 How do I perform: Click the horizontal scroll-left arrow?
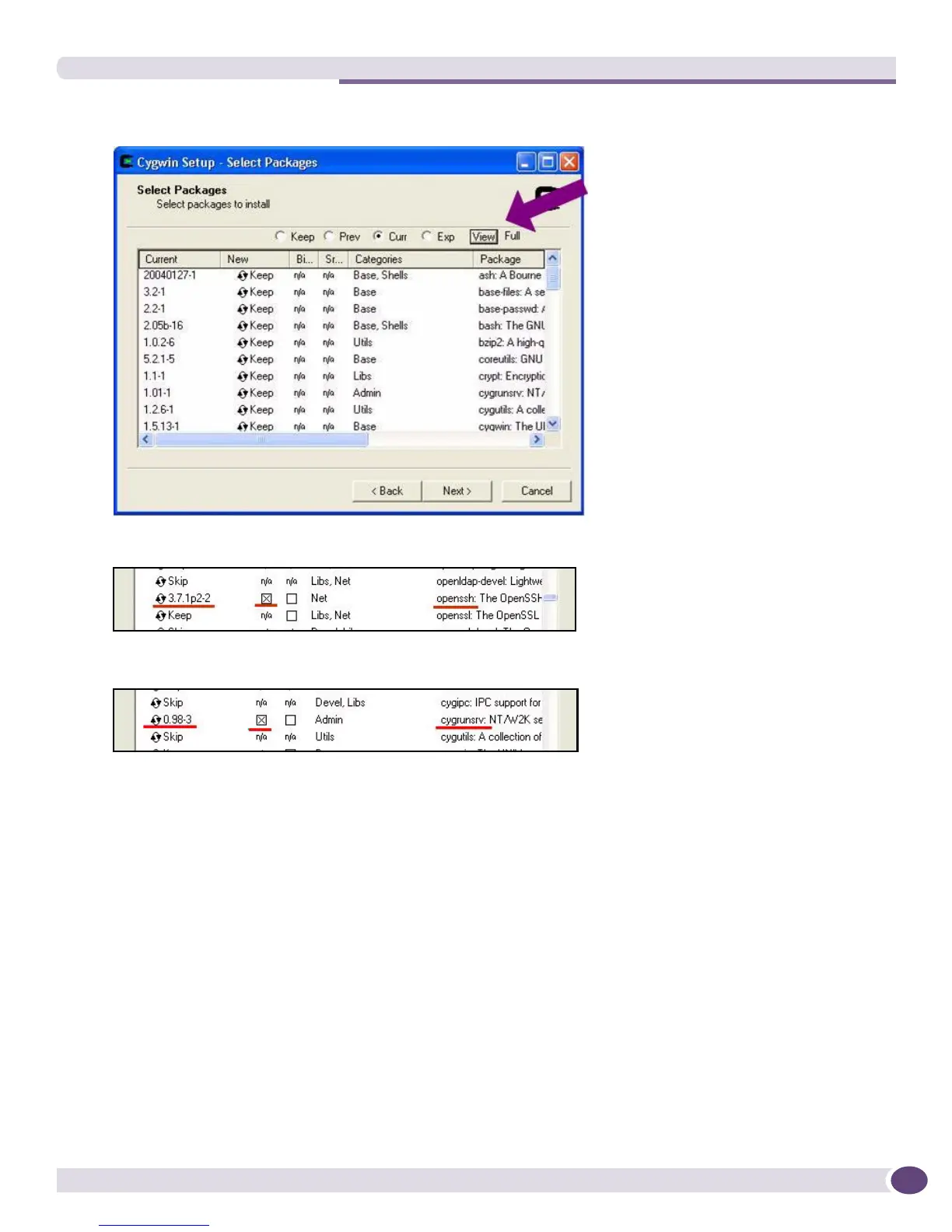tap(146, 439)
